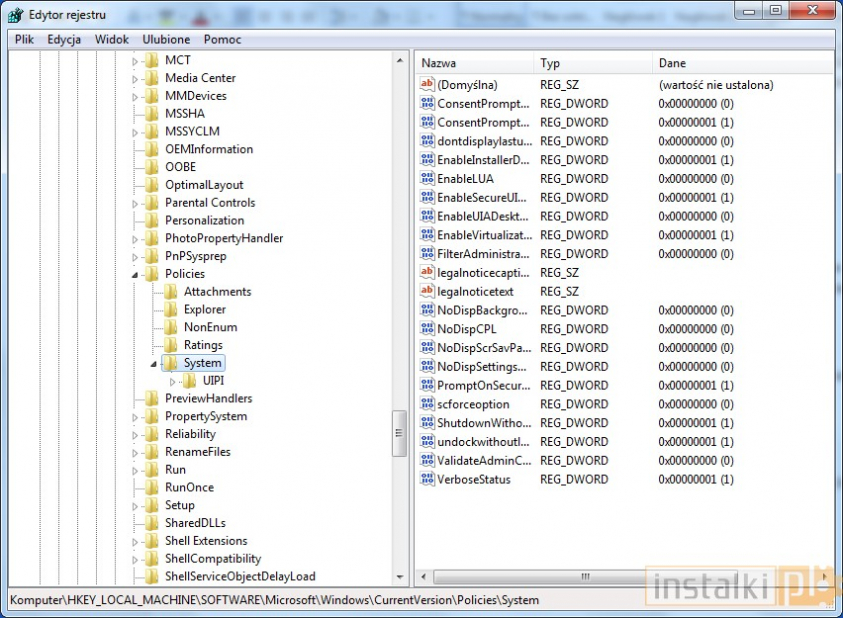
Task: Expand the Reliability key arrow
Action: [136, 435]
